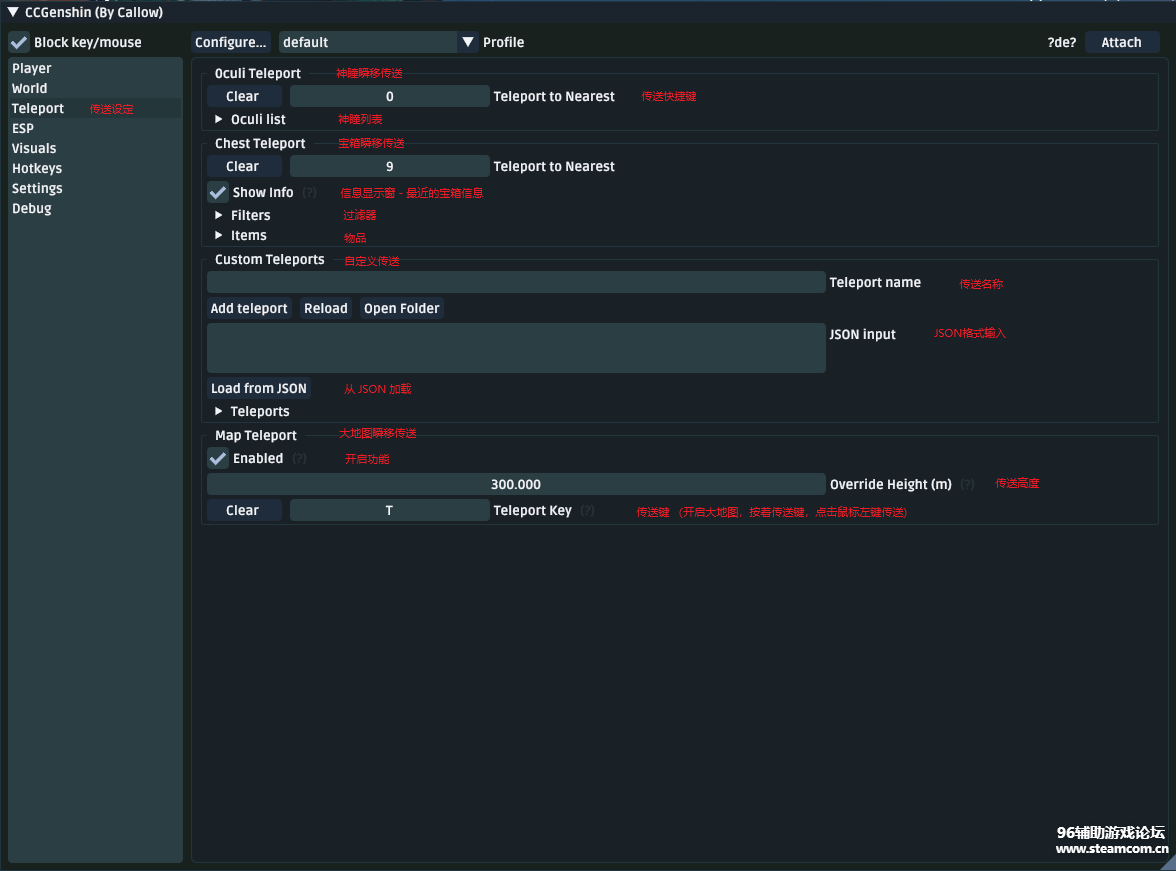Viewport: 1176px width, 871px height.
Task: Switch to the ESP section
Action: click(x=23, y=128)
